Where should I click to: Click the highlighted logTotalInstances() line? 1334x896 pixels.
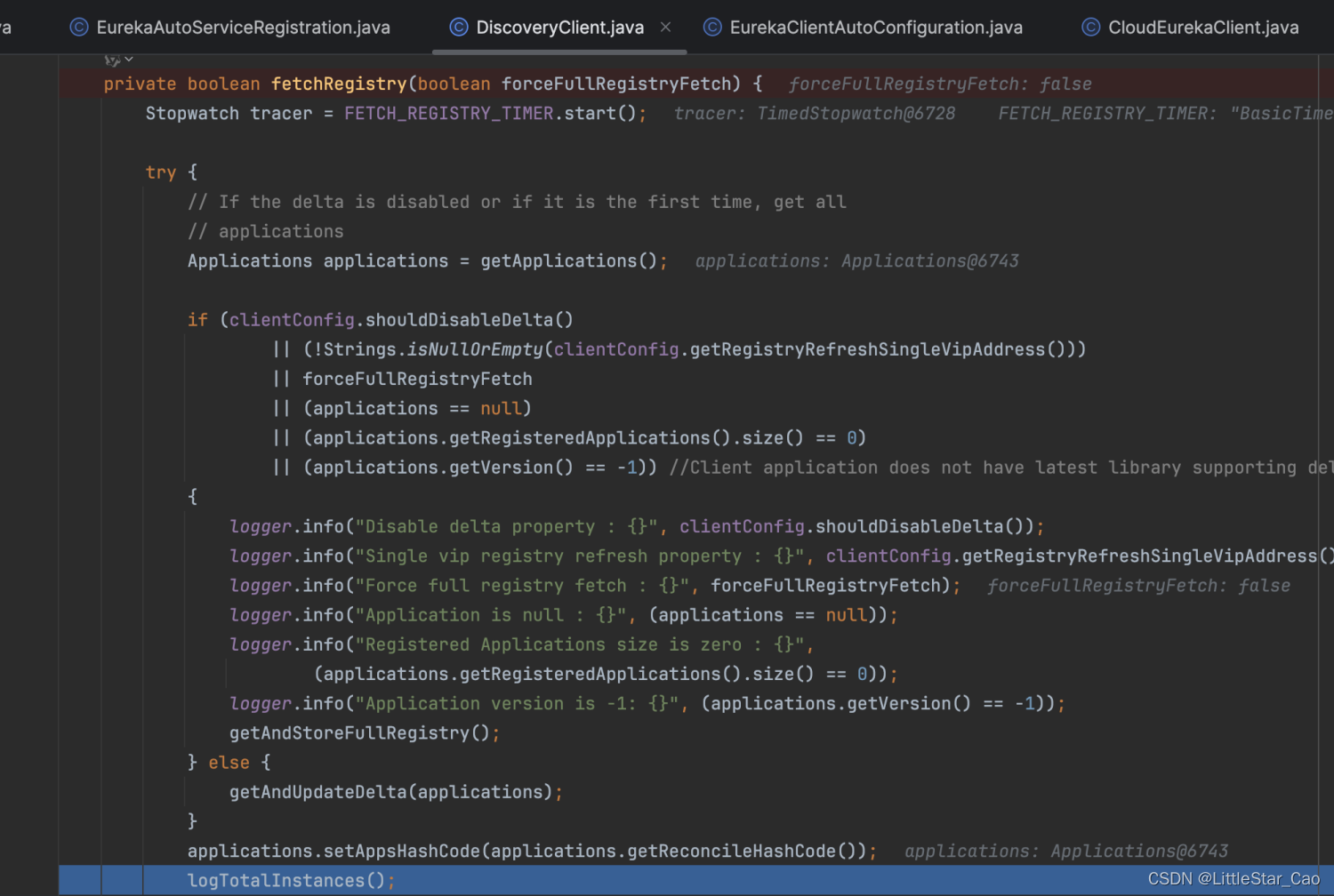[x=696, y=880]
